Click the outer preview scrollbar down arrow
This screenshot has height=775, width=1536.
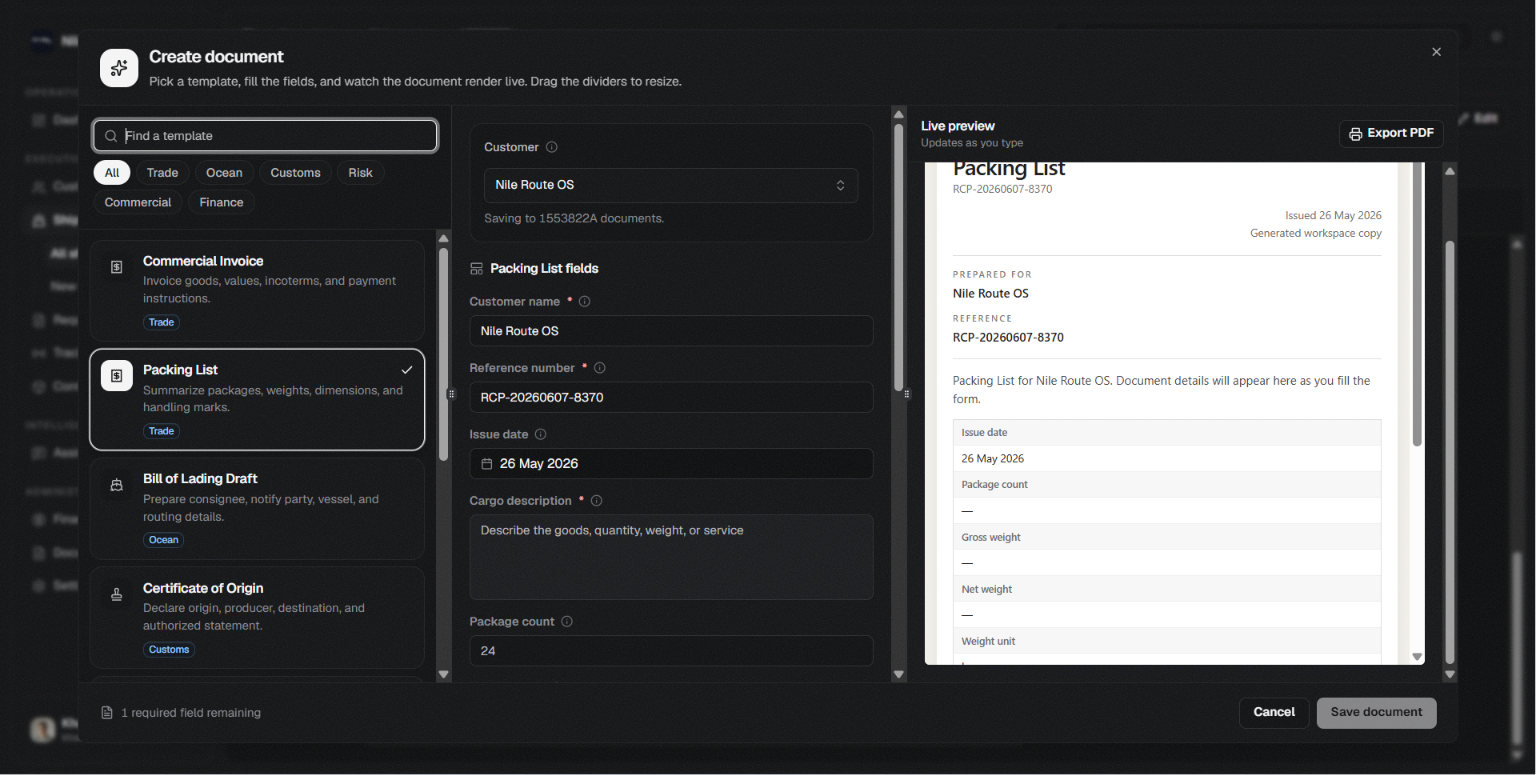(x=1450, y=675)
